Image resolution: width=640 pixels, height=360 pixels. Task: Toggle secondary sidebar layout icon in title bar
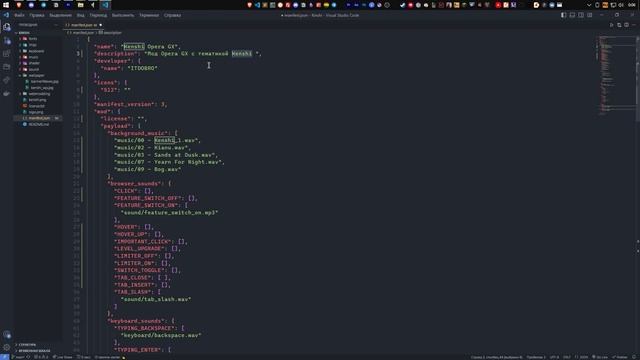pos(581,15)
